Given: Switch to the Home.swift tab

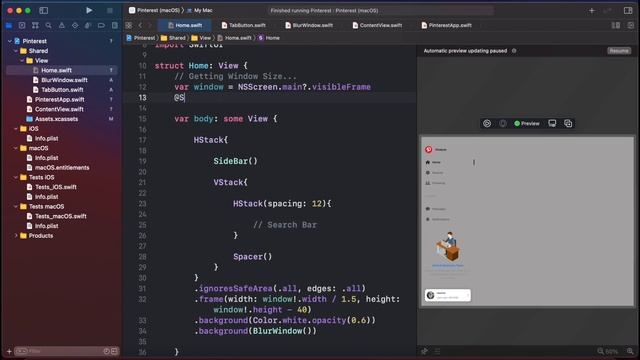Looking at the screenshot, I should click(x=185, y=25).
